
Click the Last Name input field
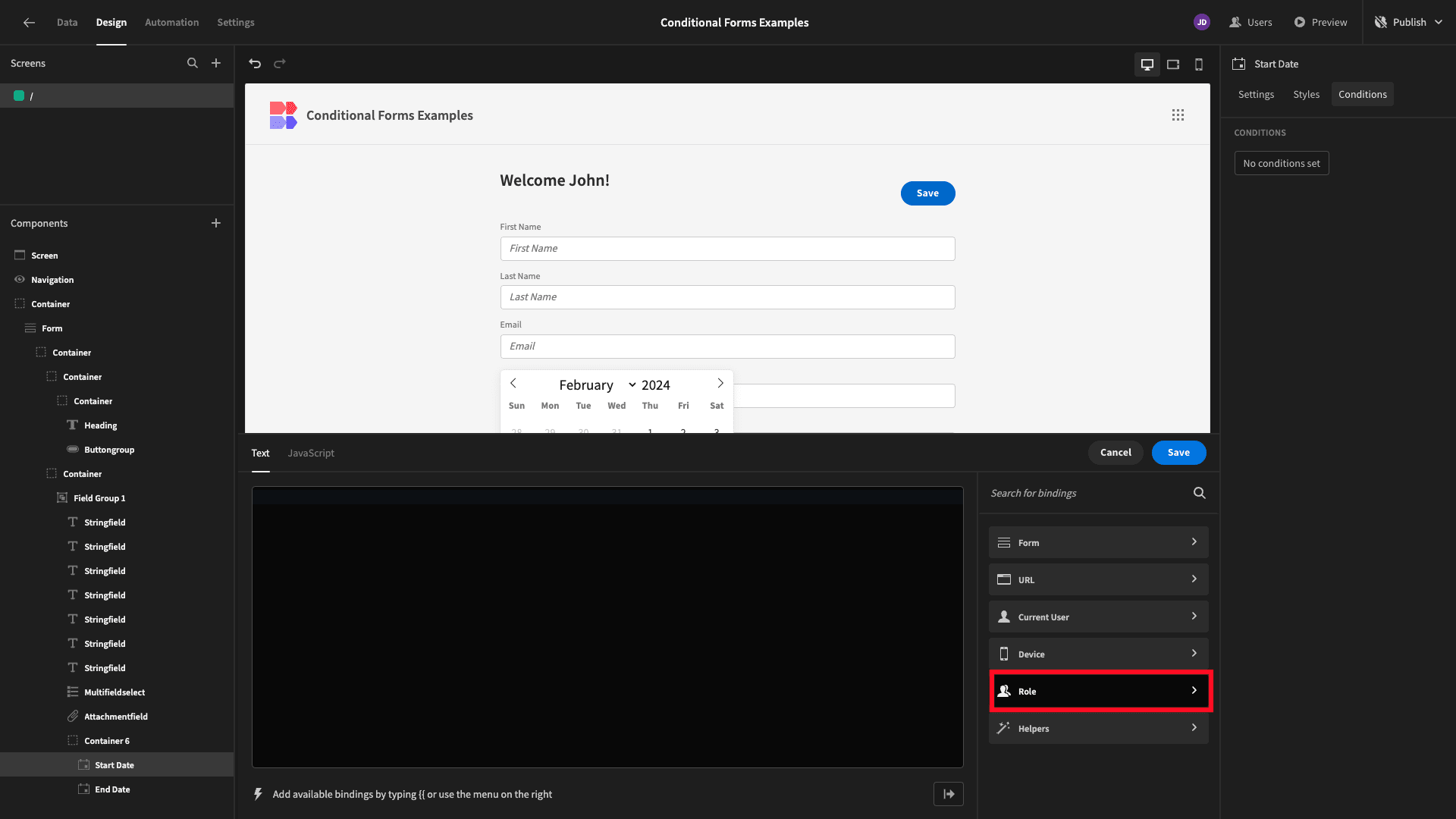727,297
